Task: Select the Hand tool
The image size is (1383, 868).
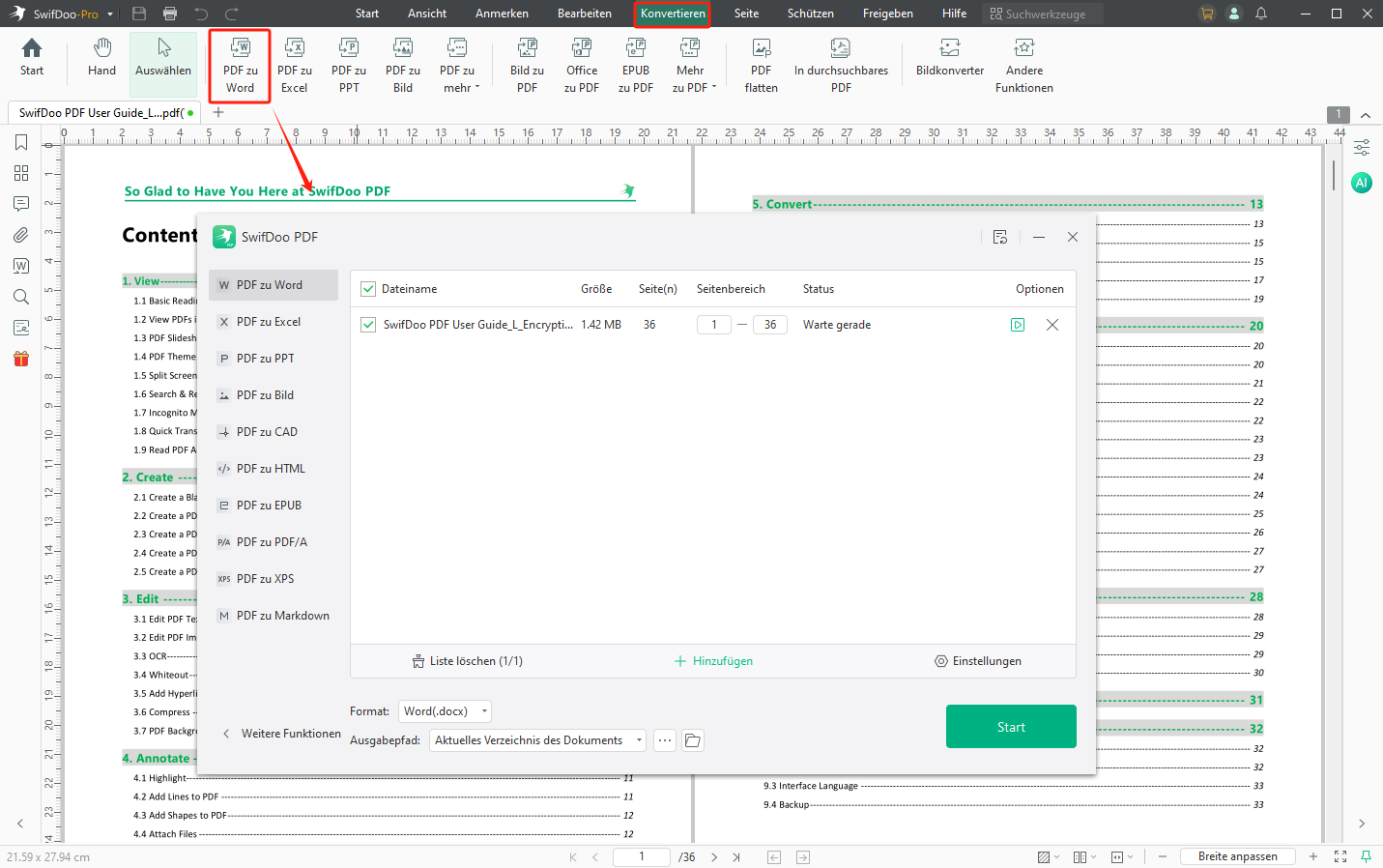Action: (x=101, y=57)
